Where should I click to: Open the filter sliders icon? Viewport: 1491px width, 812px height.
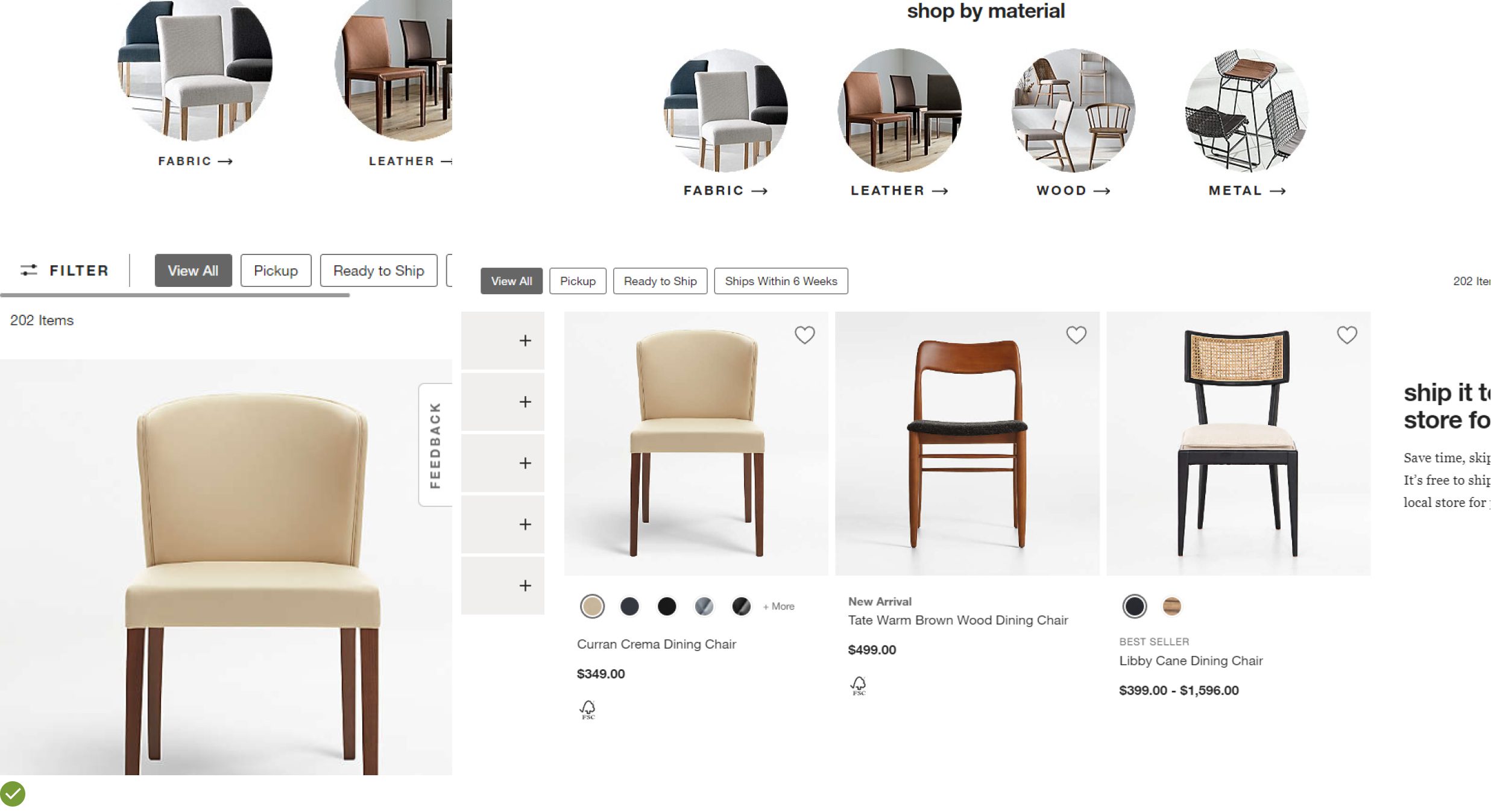(29, 270)
